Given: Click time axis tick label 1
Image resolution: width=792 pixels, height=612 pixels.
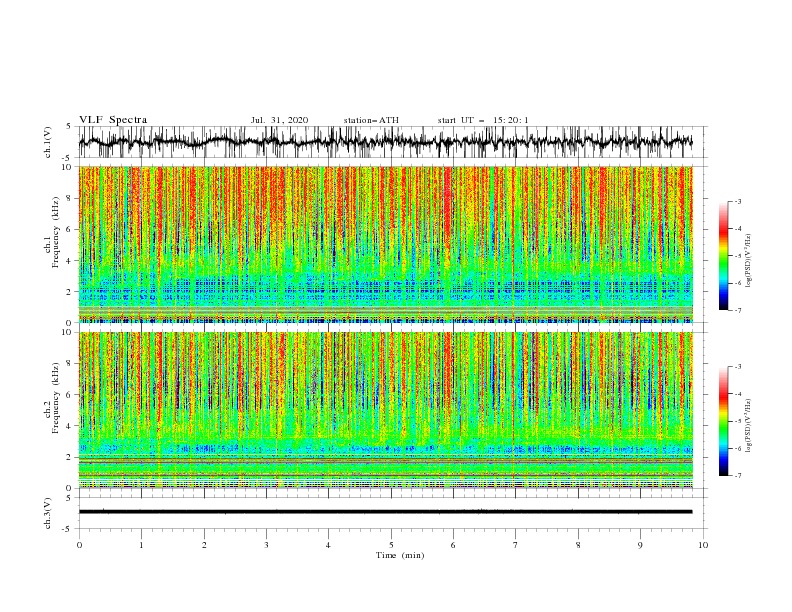Looking at the screenshot, I should (x=141, y=545).
